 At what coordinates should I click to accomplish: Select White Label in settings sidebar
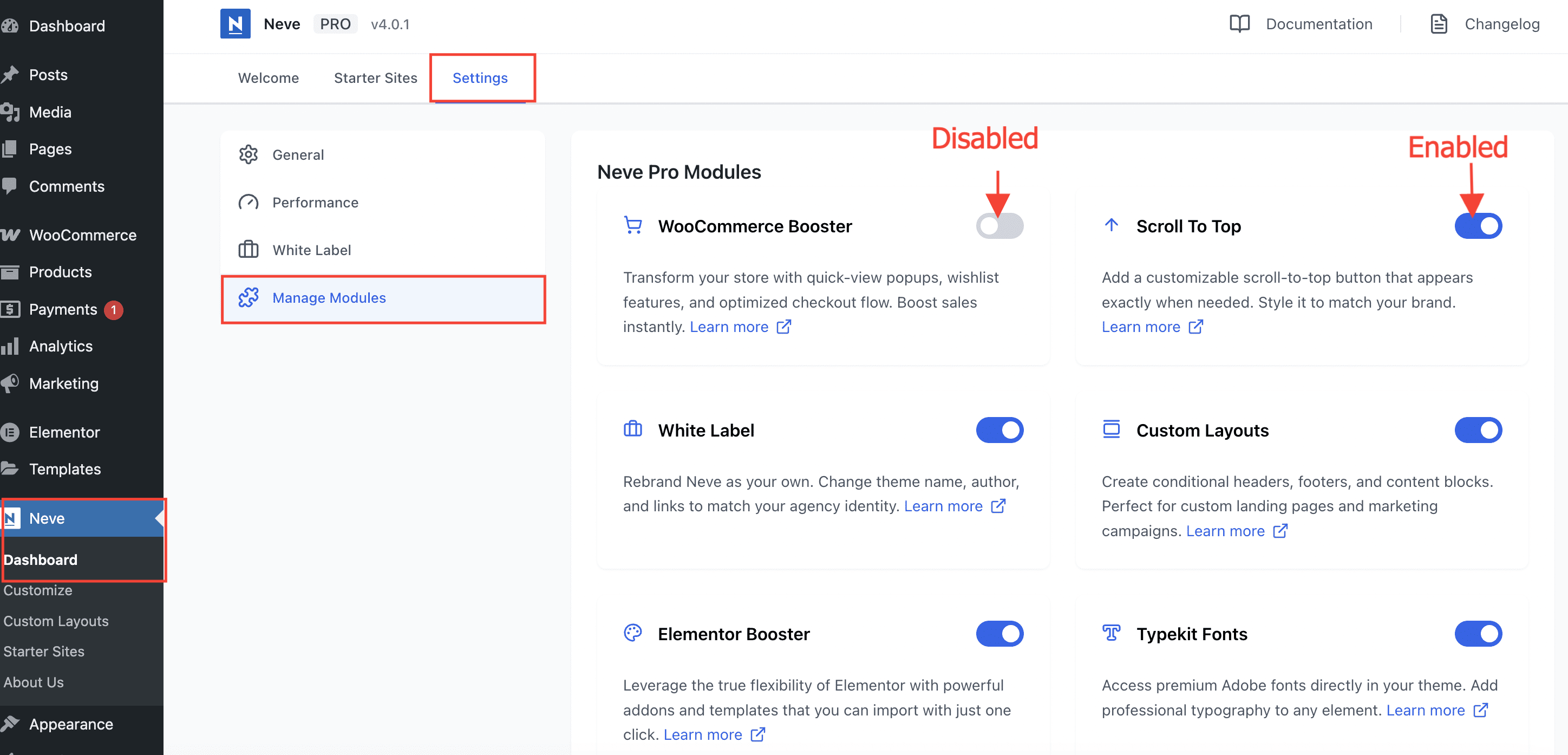coord(312,250)
